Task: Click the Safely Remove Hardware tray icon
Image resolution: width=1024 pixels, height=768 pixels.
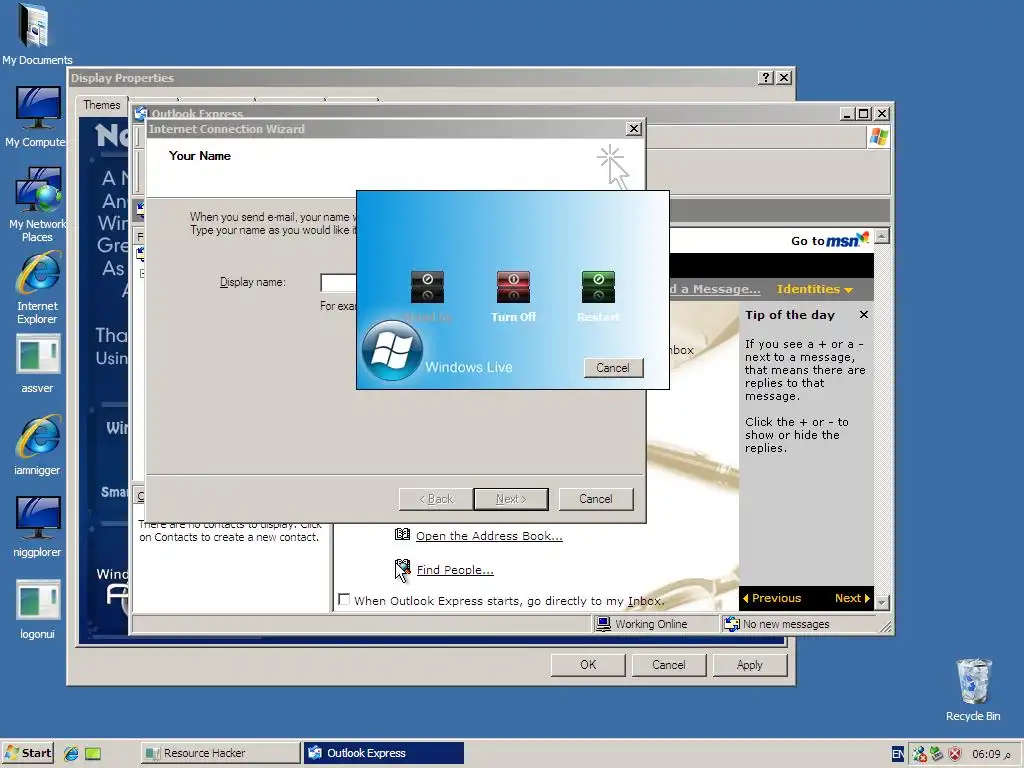Action: click(936, 754)
